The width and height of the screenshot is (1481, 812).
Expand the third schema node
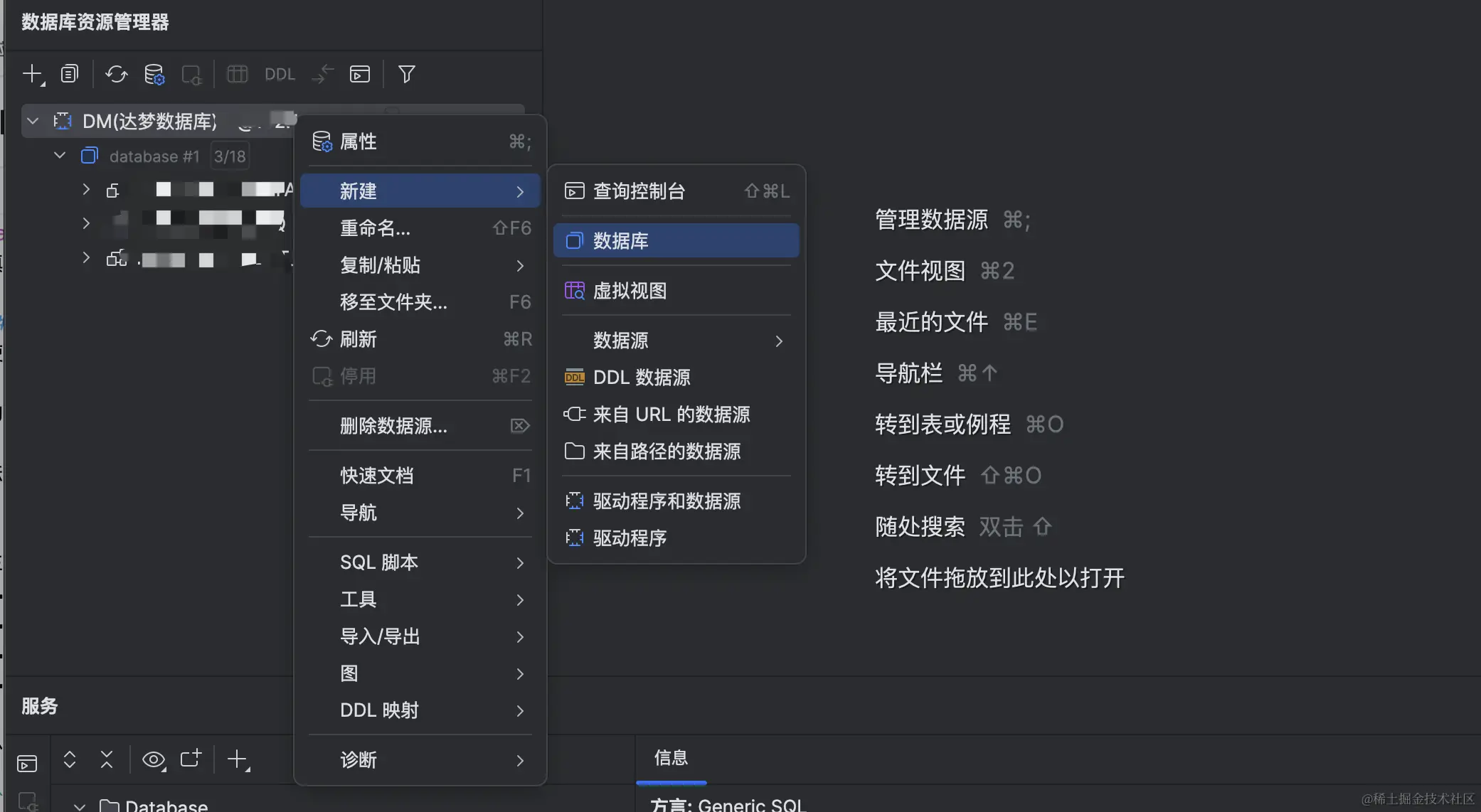click(x=86, y=257)
